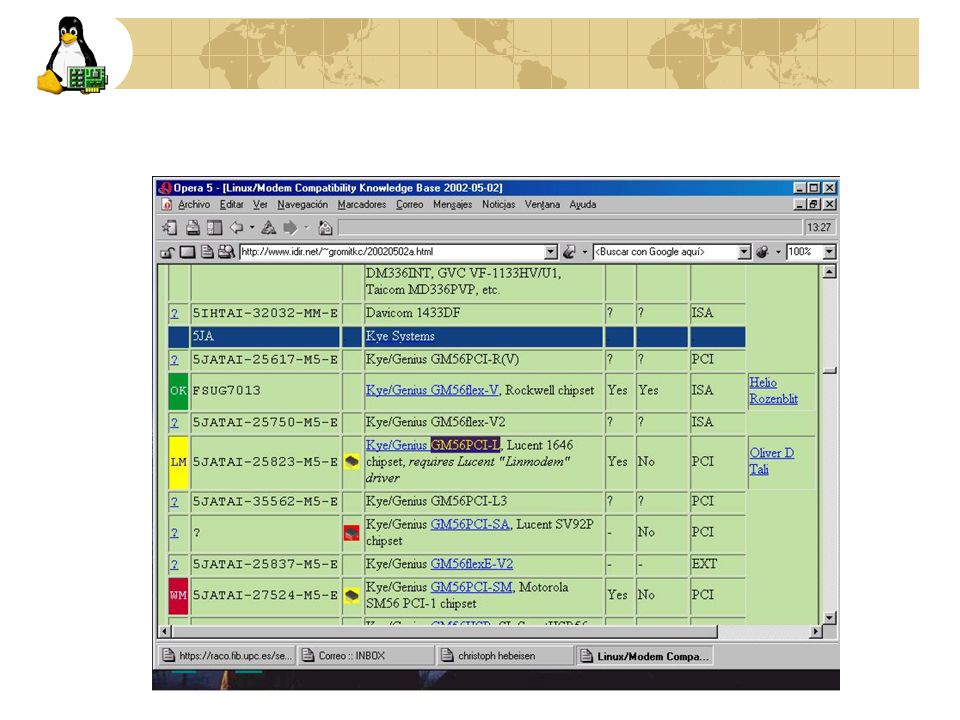Click the FSUG7013 table cell
The width and height of the screenshot is (960, 720).
click(265, 391)
